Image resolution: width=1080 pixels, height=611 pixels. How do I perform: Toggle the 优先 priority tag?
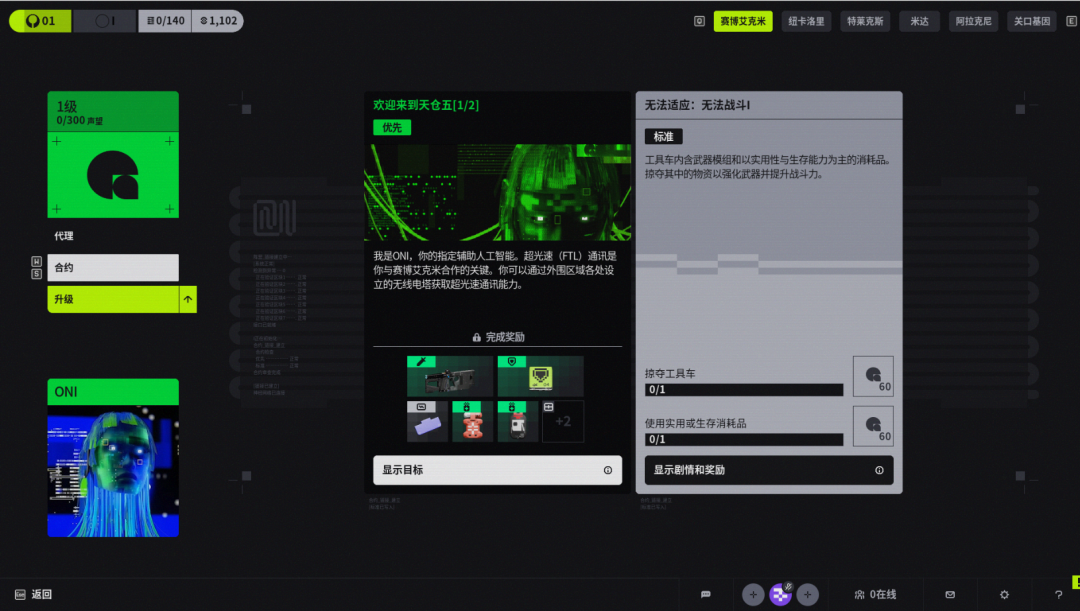coord(391,128)
